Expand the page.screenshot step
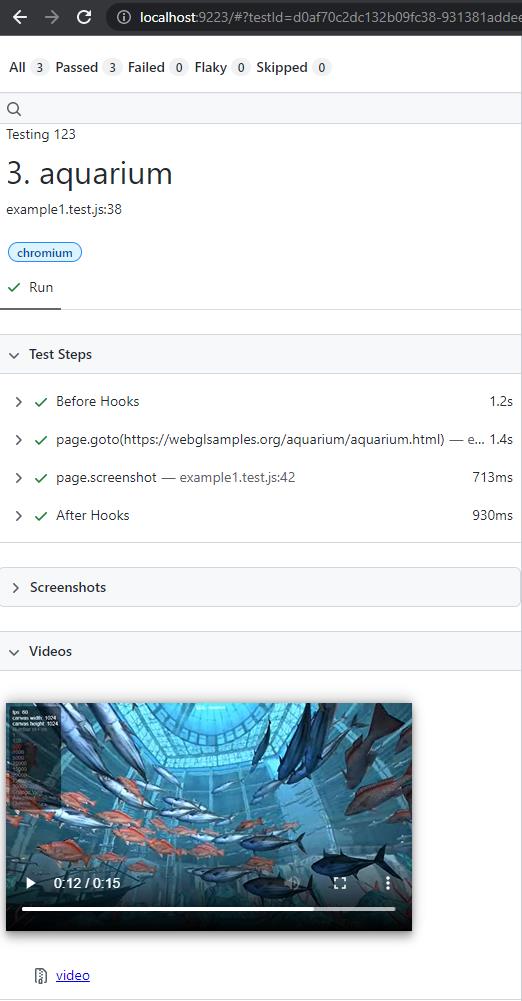522x1001 pixels. (19, 478)
